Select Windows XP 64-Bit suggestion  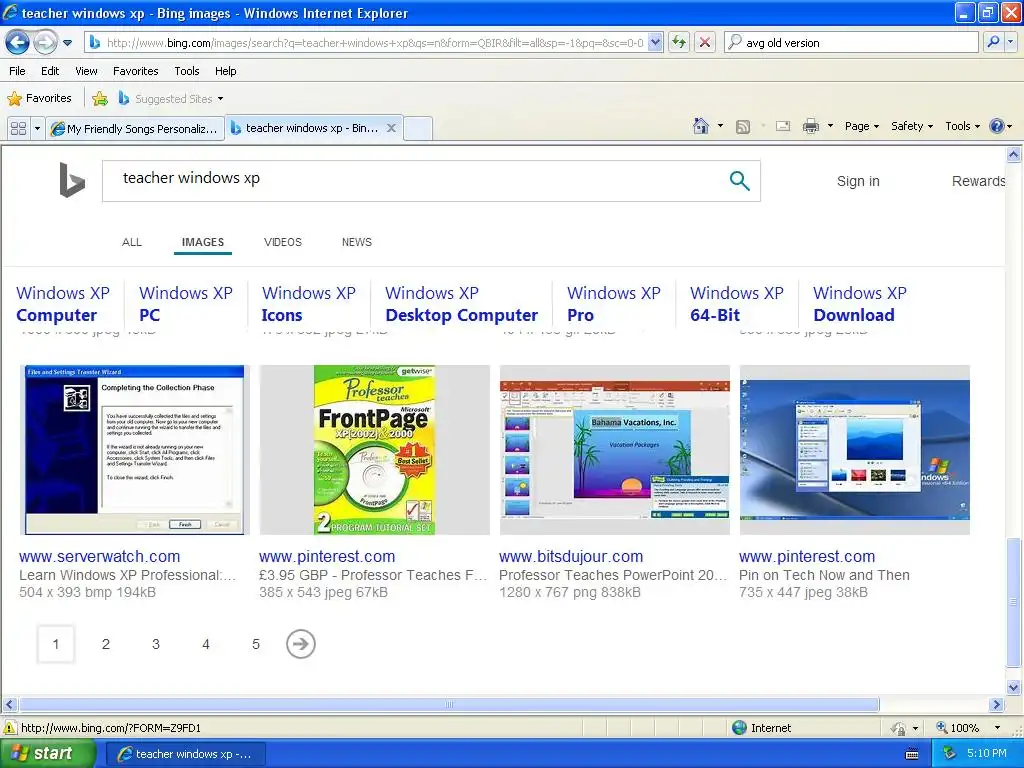click(737, 304)
